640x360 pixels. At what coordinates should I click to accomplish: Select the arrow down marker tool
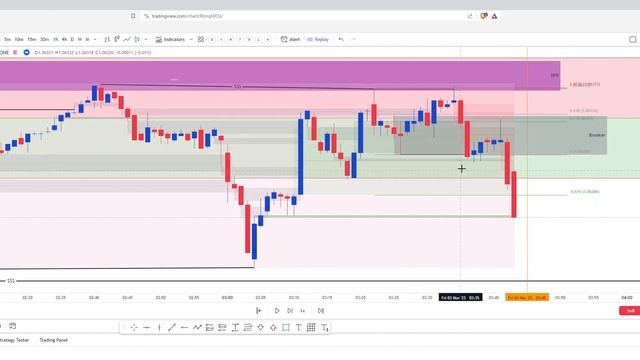(260, 327)
